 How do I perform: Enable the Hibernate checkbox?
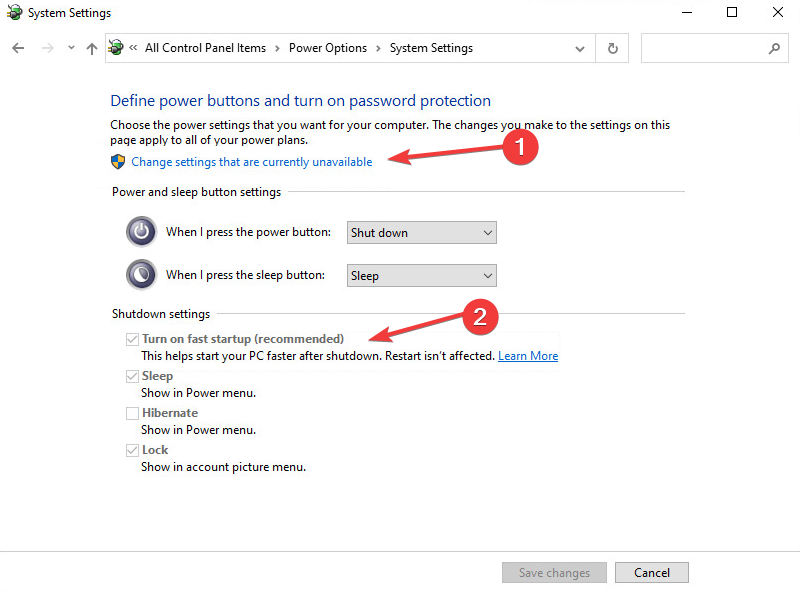coord(132,413)
